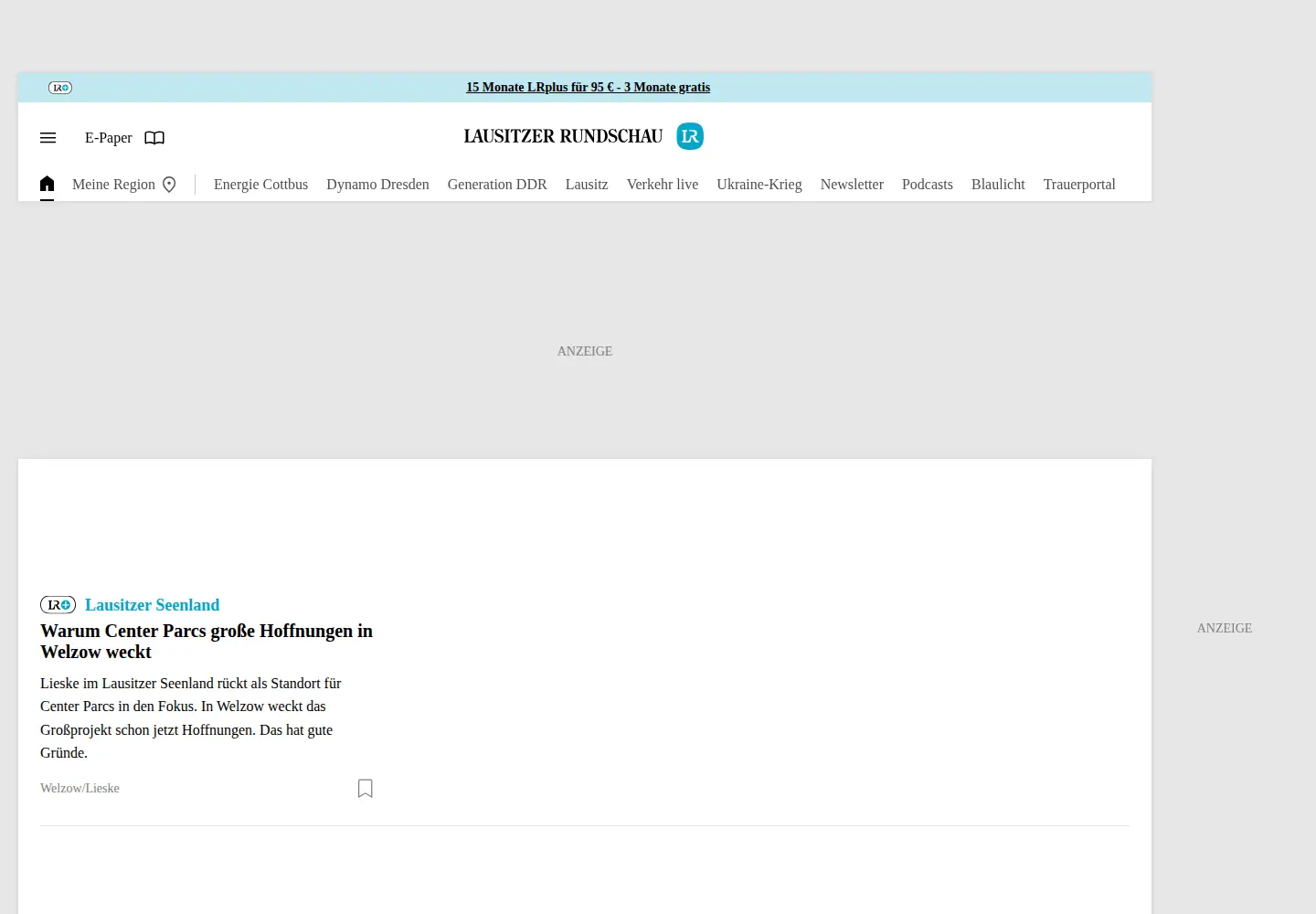Open the Lausitz section
Viewport: 1316px width, 914px height.
coord(587,185)
